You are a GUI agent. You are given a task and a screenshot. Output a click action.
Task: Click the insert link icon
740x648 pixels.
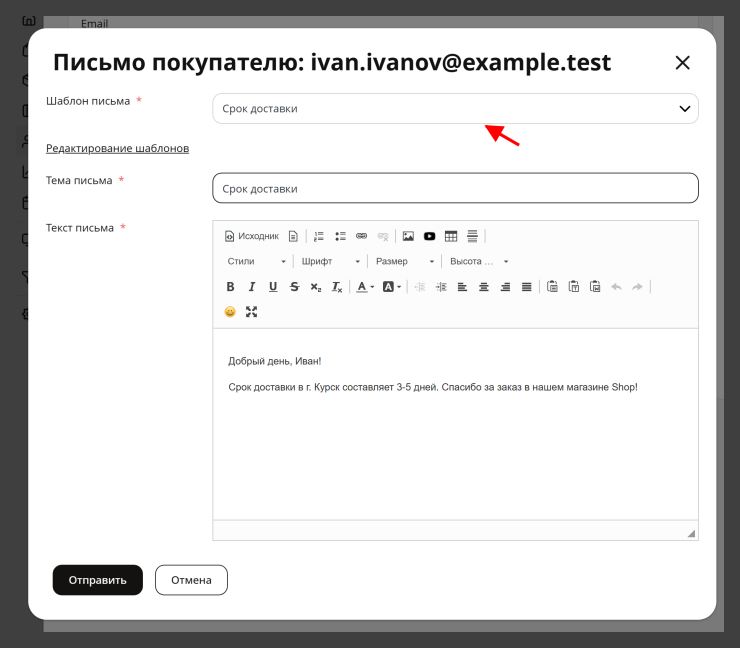[x=362, y=236]
